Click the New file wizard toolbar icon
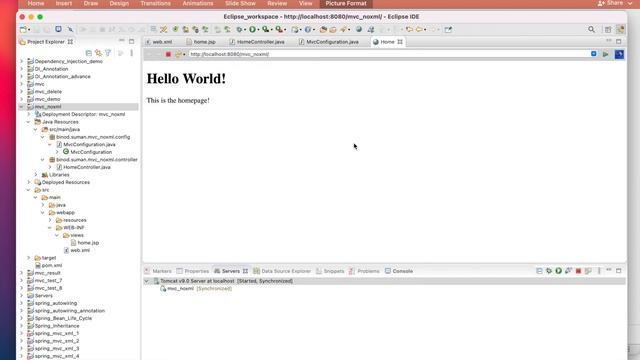The image size is (640, 360). click(23, 29)
